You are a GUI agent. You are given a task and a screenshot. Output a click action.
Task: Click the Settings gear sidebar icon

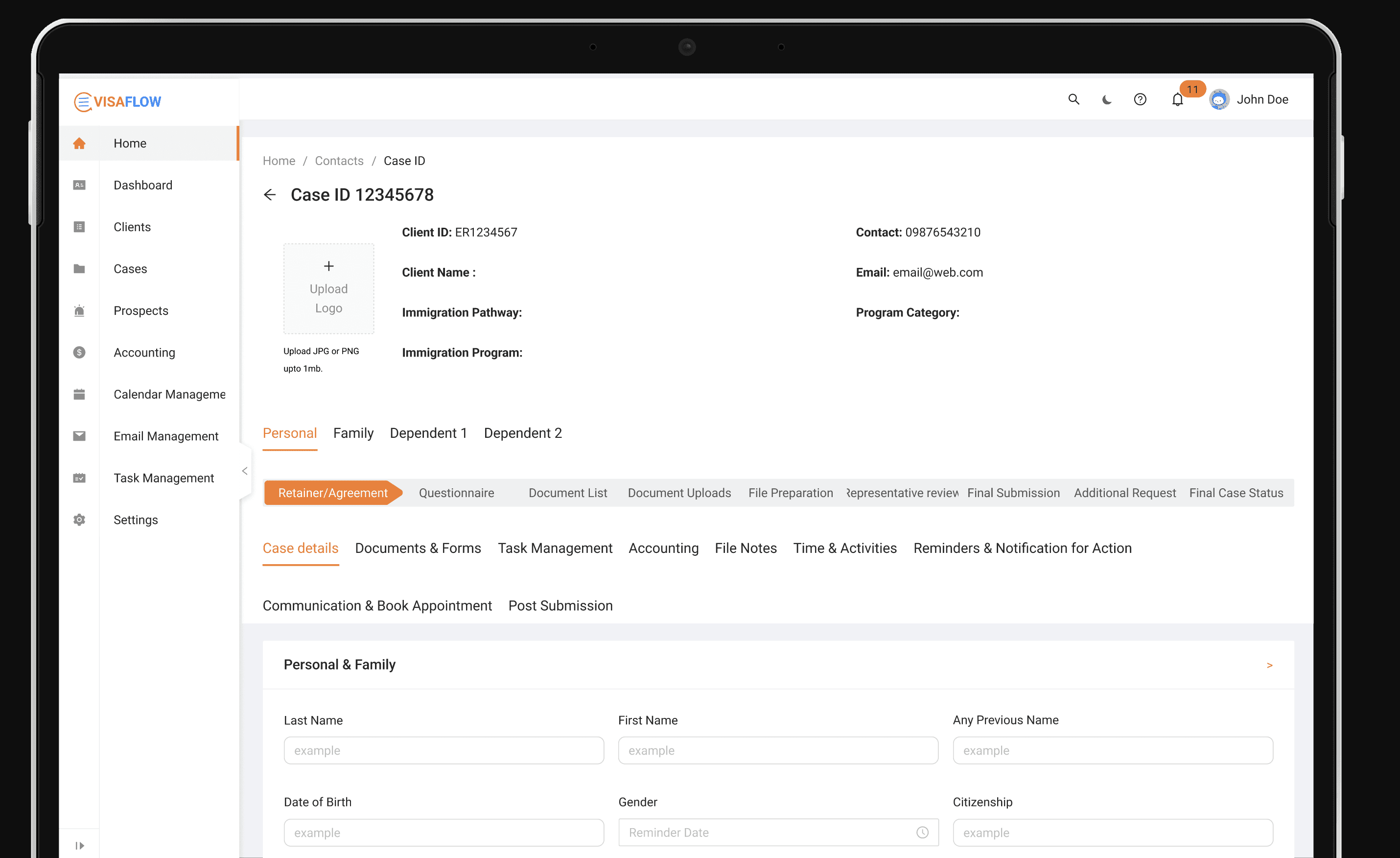(79, 520)
